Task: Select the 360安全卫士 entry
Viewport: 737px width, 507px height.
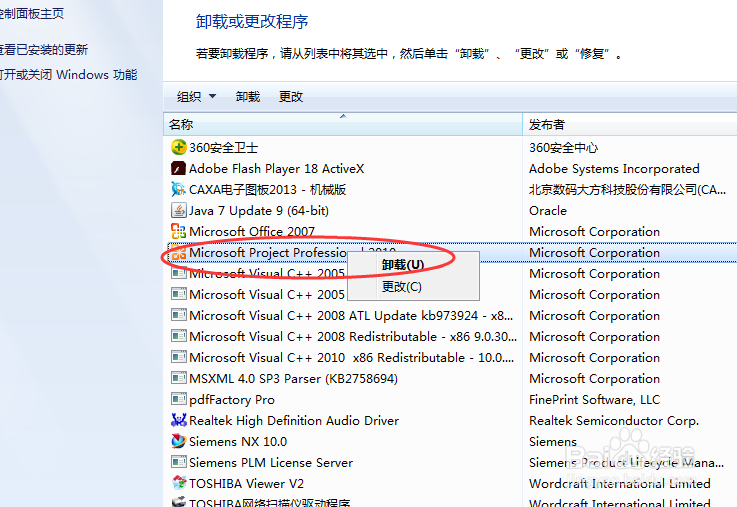Action: pyautogui.click(x=223, y=148)
